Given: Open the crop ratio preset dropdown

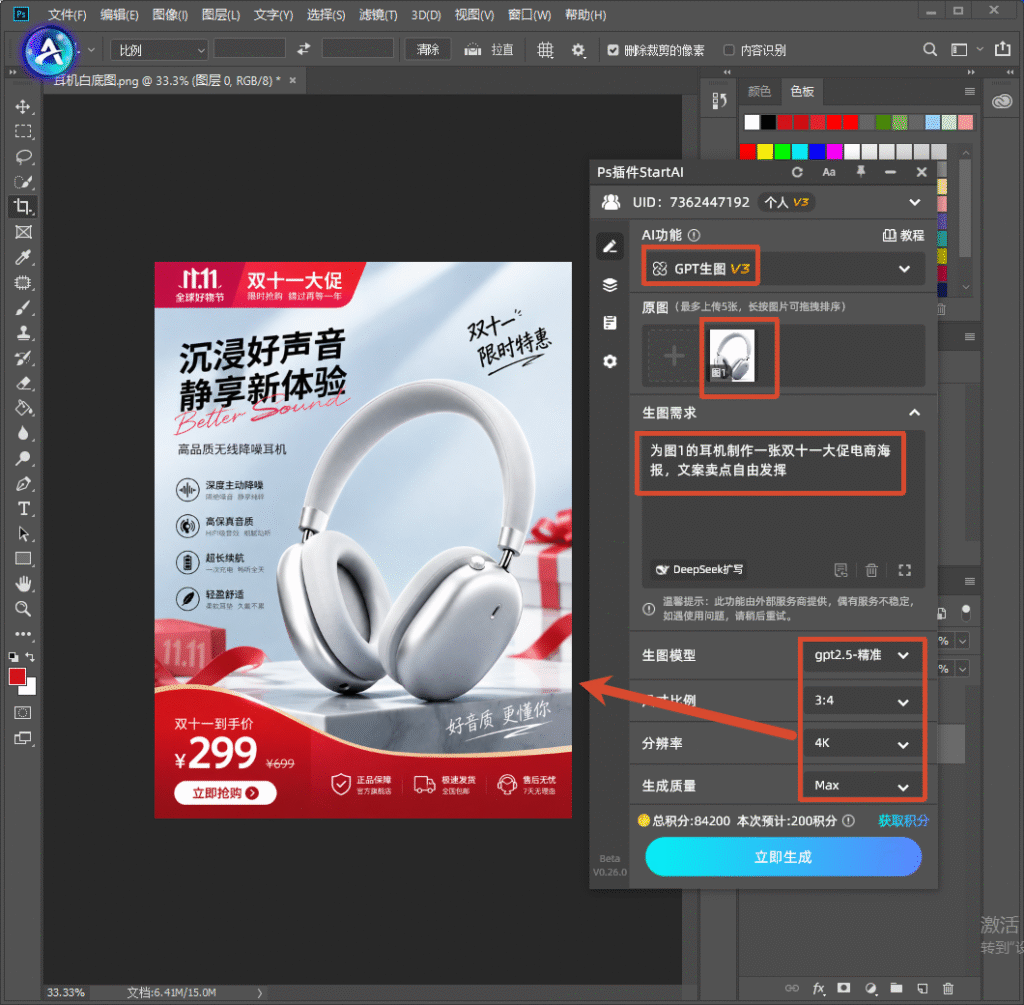Looking at the screenshot, I should coord(159,50).
